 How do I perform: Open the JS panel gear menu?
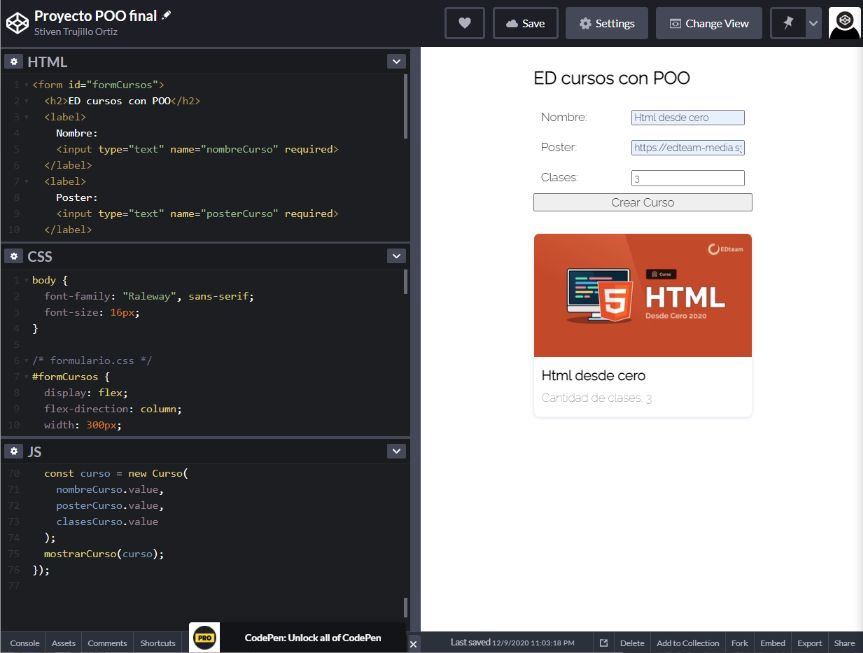click(x=12, y=450)
